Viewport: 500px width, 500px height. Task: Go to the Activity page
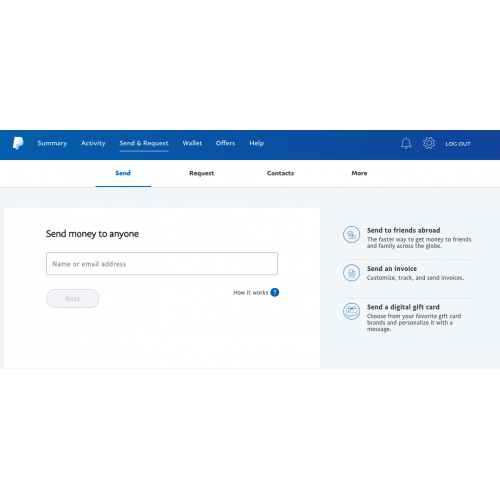(x=93, y=143)
